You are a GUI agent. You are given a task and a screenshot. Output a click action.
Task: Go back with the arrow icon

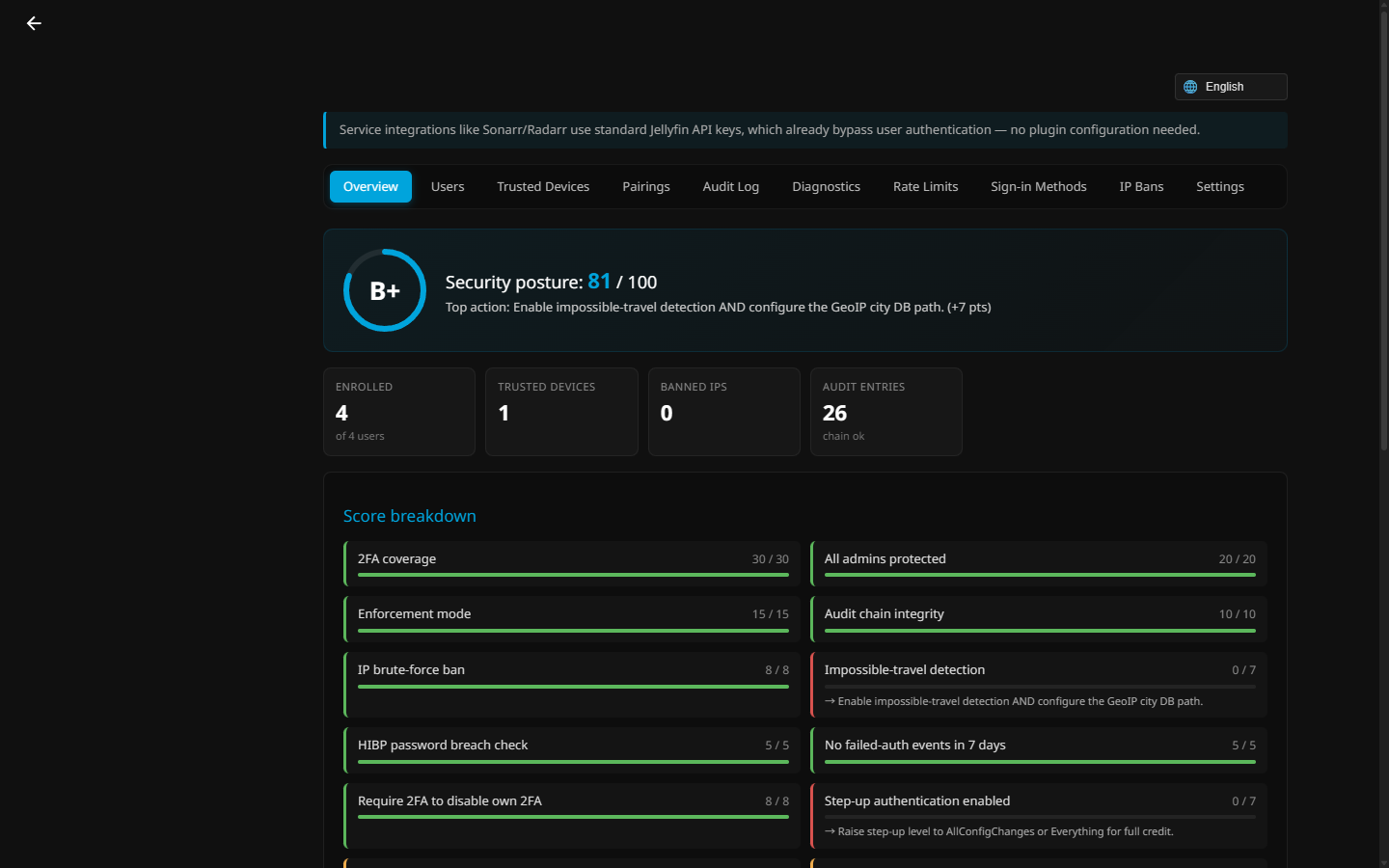(x=34, y=23)
